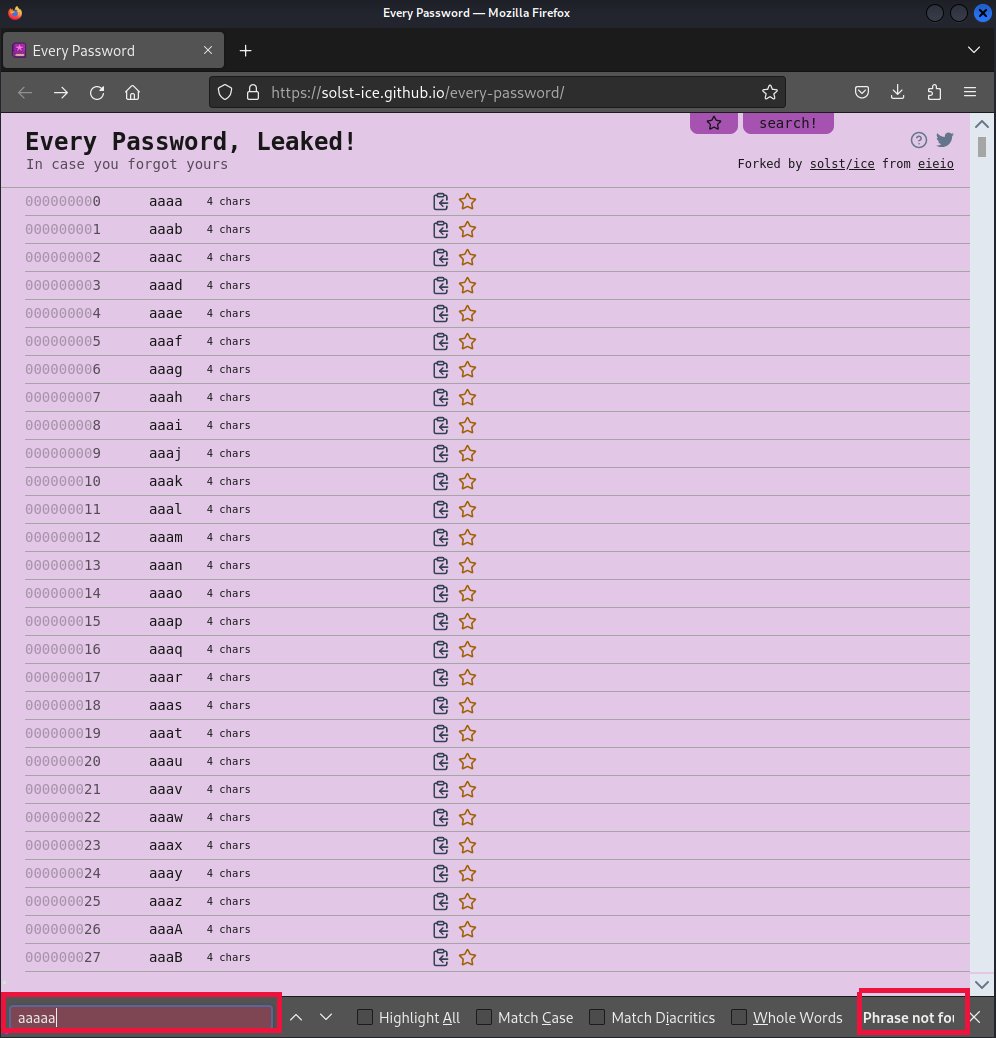The width and height of the screenshot is (996, 1038).
Task: Click the scrollbar up arrow
Action: 981,124
